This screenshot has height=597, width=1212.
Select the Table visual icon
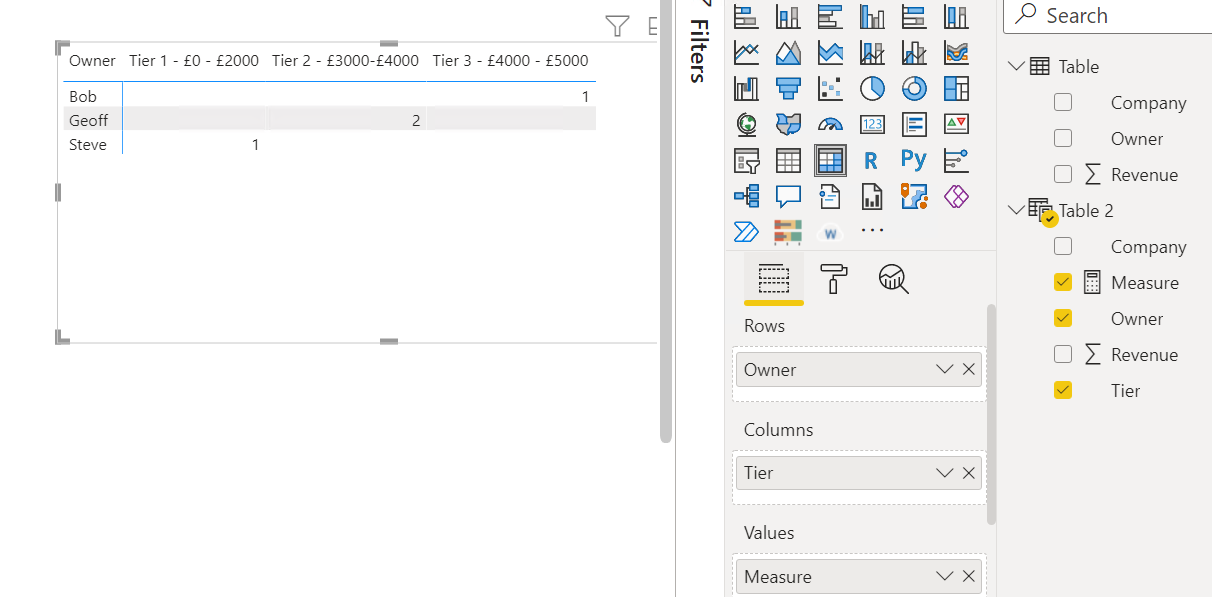(x=788, y=160)
